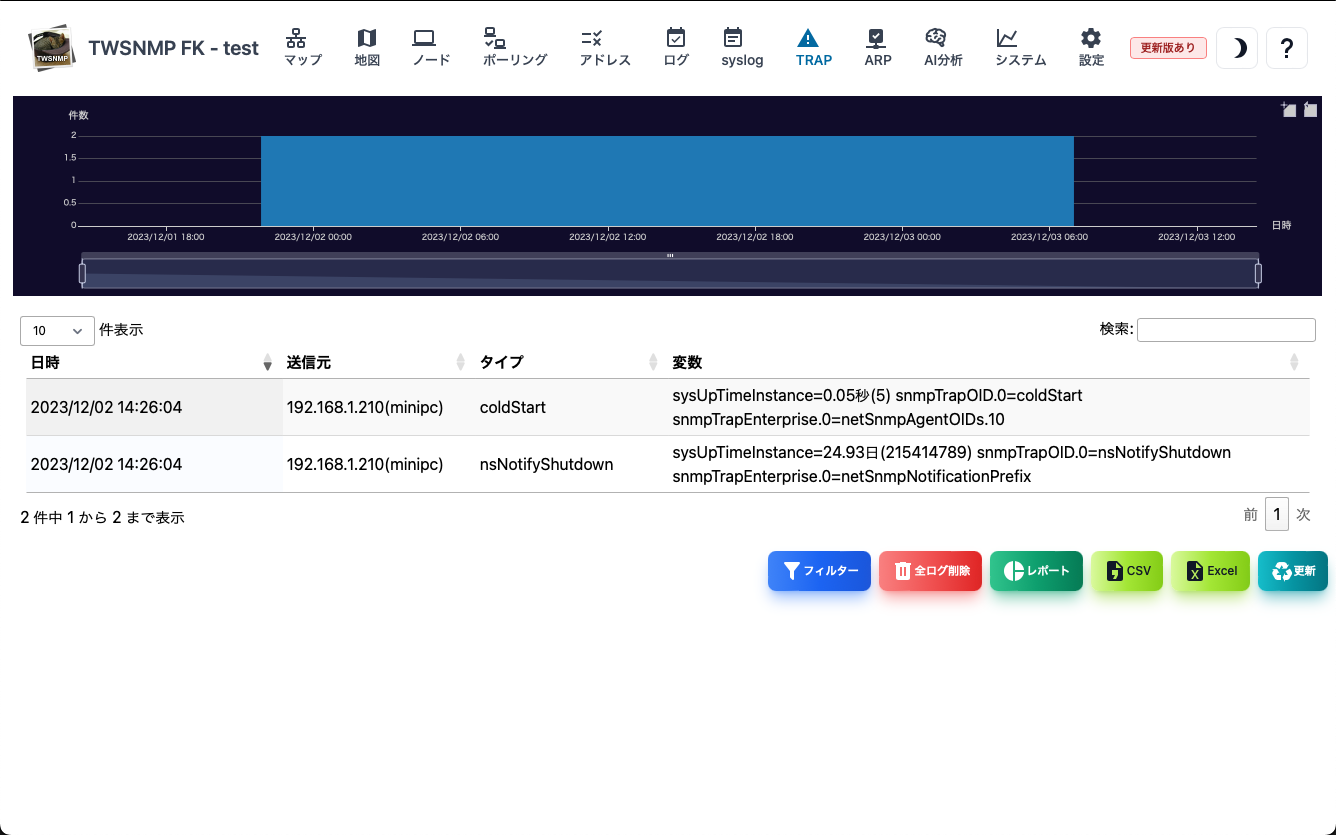Screen dimensions: 1336x835
Task: Open help with the question mark button
Action: point(1287,48)
